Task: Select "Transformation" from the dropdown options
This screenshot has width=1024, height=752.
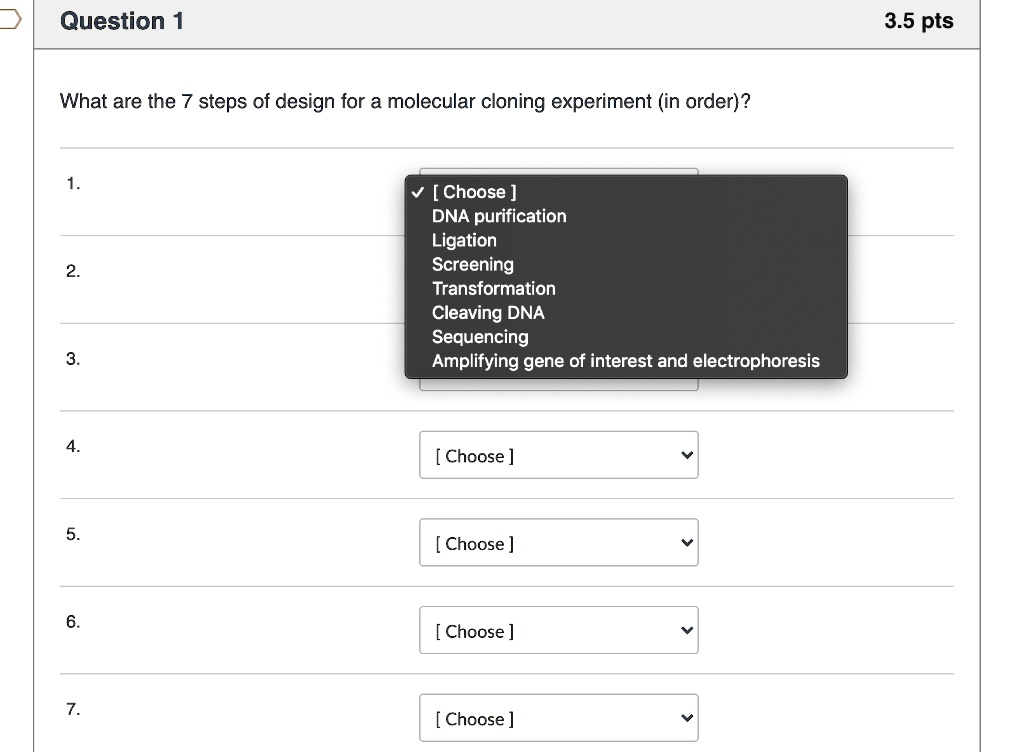Action: coord(493,288)
